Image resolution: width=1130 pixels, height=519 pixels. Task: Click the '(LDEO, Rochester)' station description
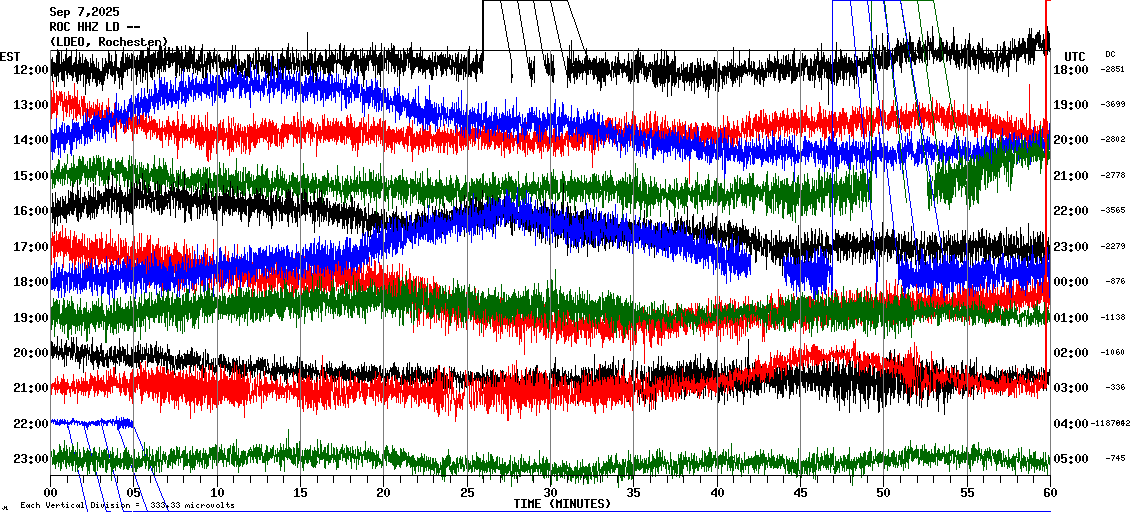pos(109,42)
